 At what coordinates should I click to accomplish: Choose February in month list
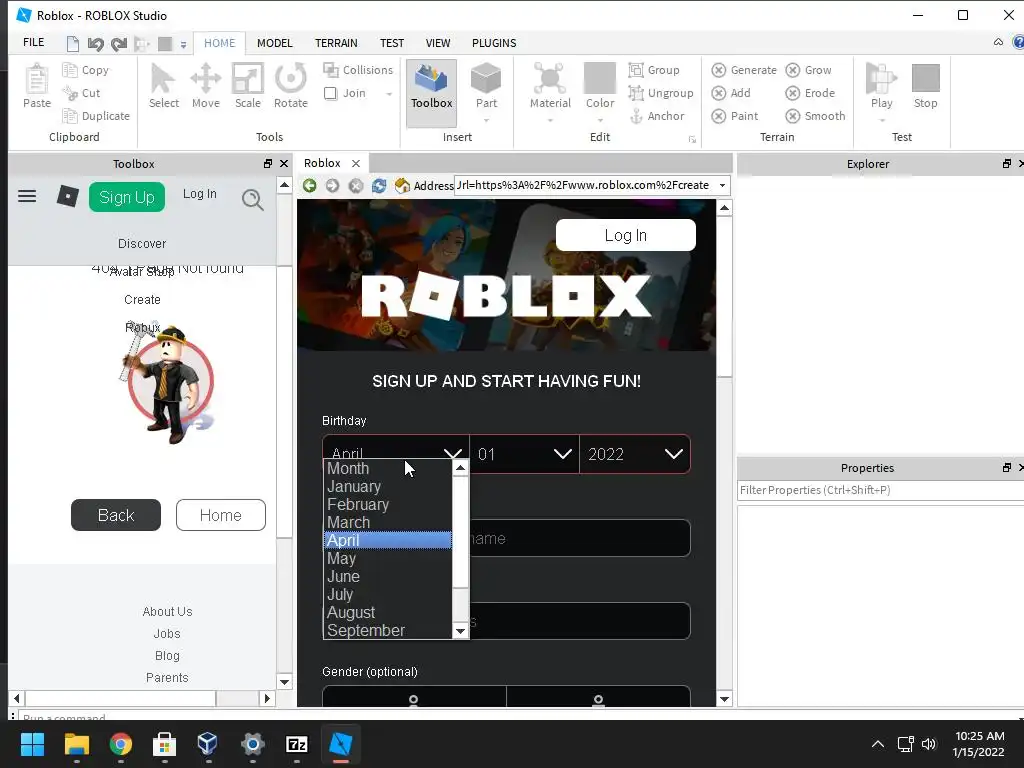pyautogui.click(x=387, y=504)
